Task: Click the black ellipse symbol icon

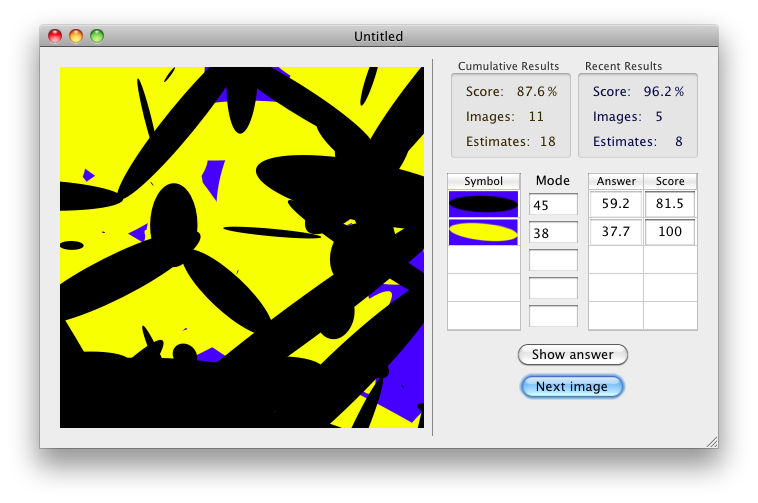Action: coord(483,204)
